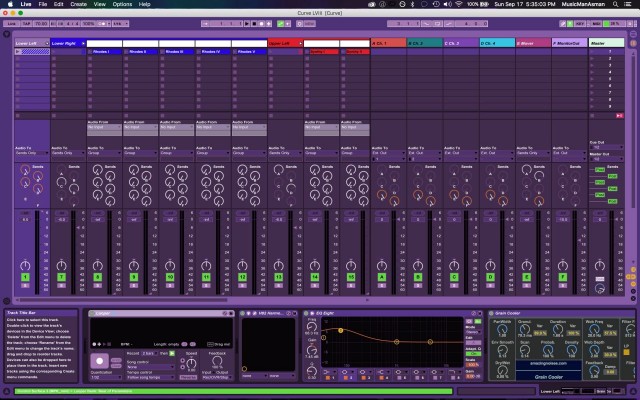
Task: Open the Create menu
Action: 78,5
